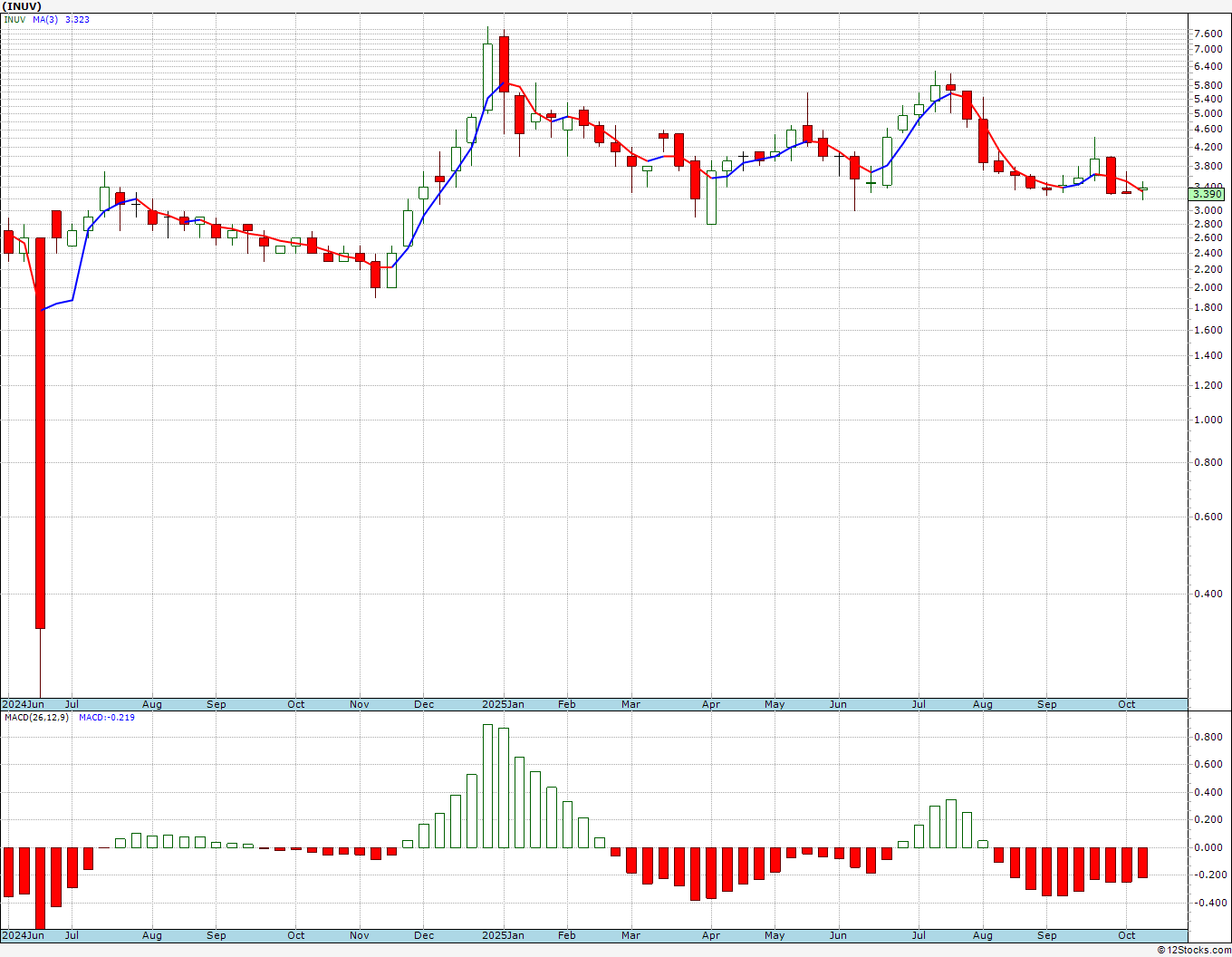Viewport: 1232px width, 957px height.
Task: Click the highest MACD histogram bar
Action: point(487,786)
